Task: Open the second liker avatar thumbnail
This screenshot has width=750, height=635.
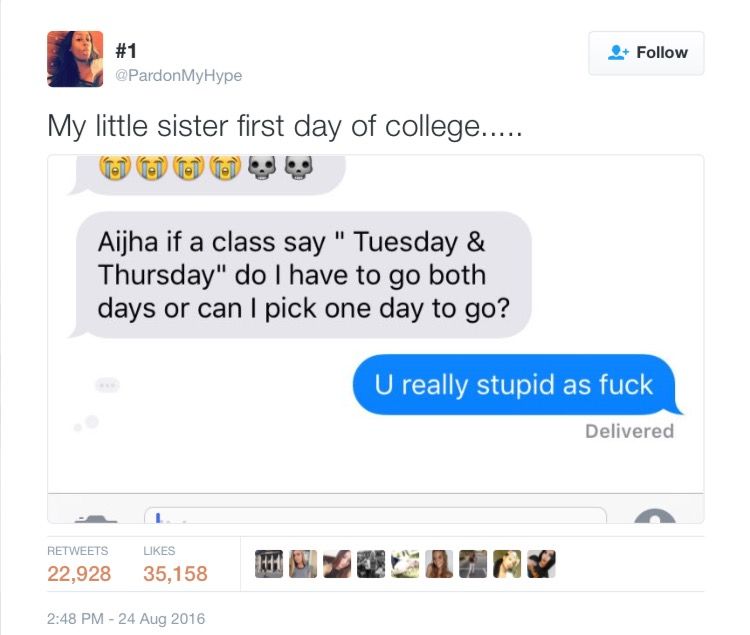Action: click(303, 564)
